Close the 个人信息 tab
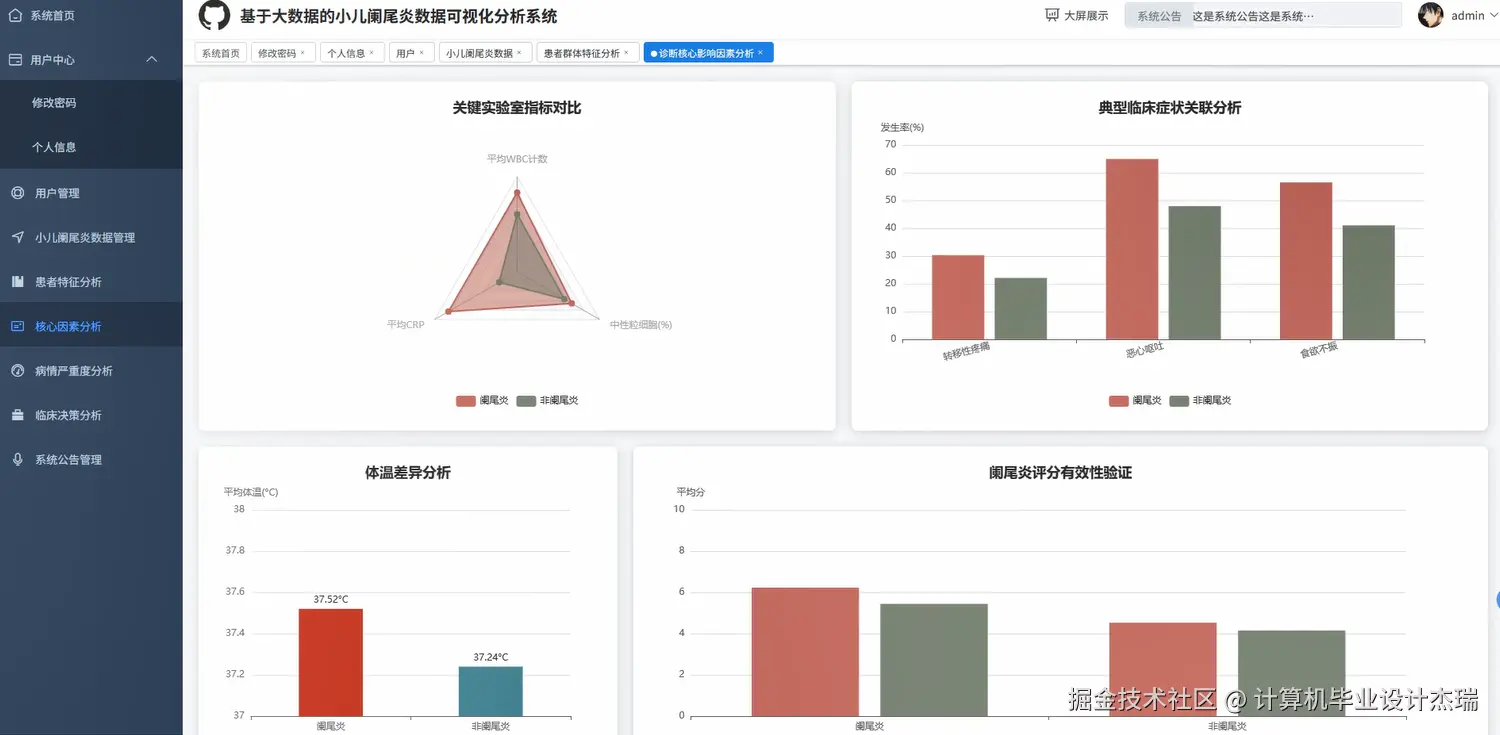This screenshot has width=1500, height=735. [x=372, y=53]
